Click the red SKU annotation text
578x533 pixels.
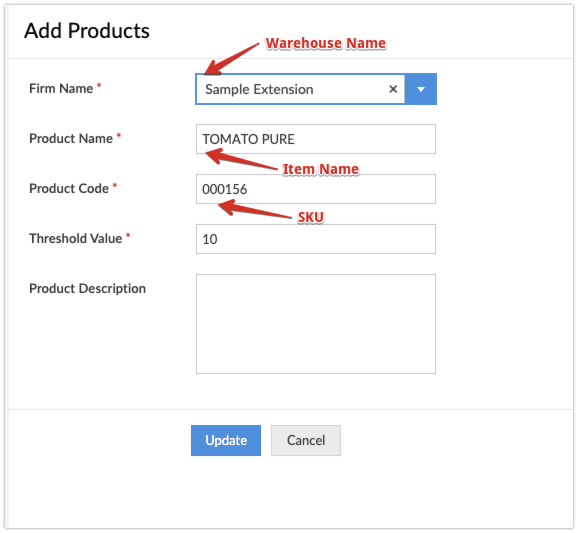pyautogui.click(x=311, y=217)
